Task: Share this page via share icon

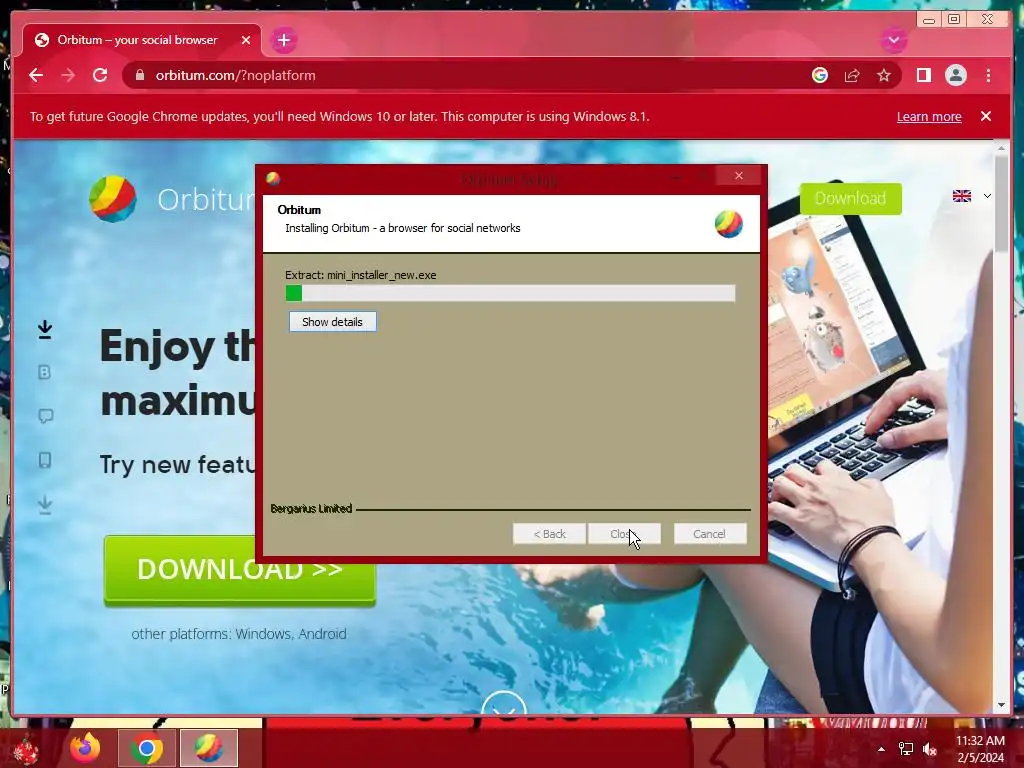Action: 852,75
